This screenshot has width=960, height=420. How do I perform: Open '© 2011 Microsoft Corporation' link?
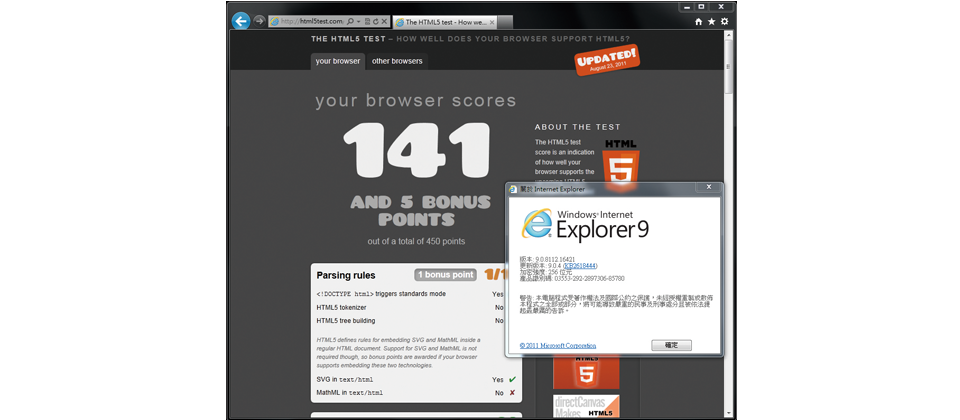click(x=558, y=346)
